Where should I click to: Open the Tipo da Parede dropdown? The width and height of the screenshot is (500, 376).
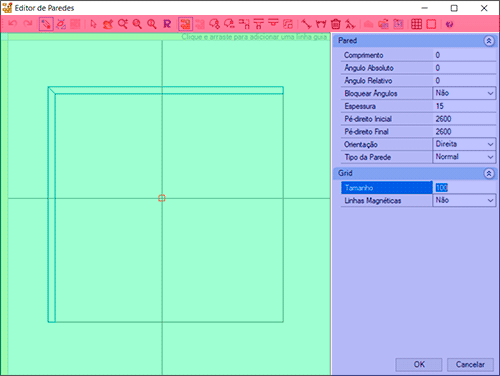coord(464,157)
